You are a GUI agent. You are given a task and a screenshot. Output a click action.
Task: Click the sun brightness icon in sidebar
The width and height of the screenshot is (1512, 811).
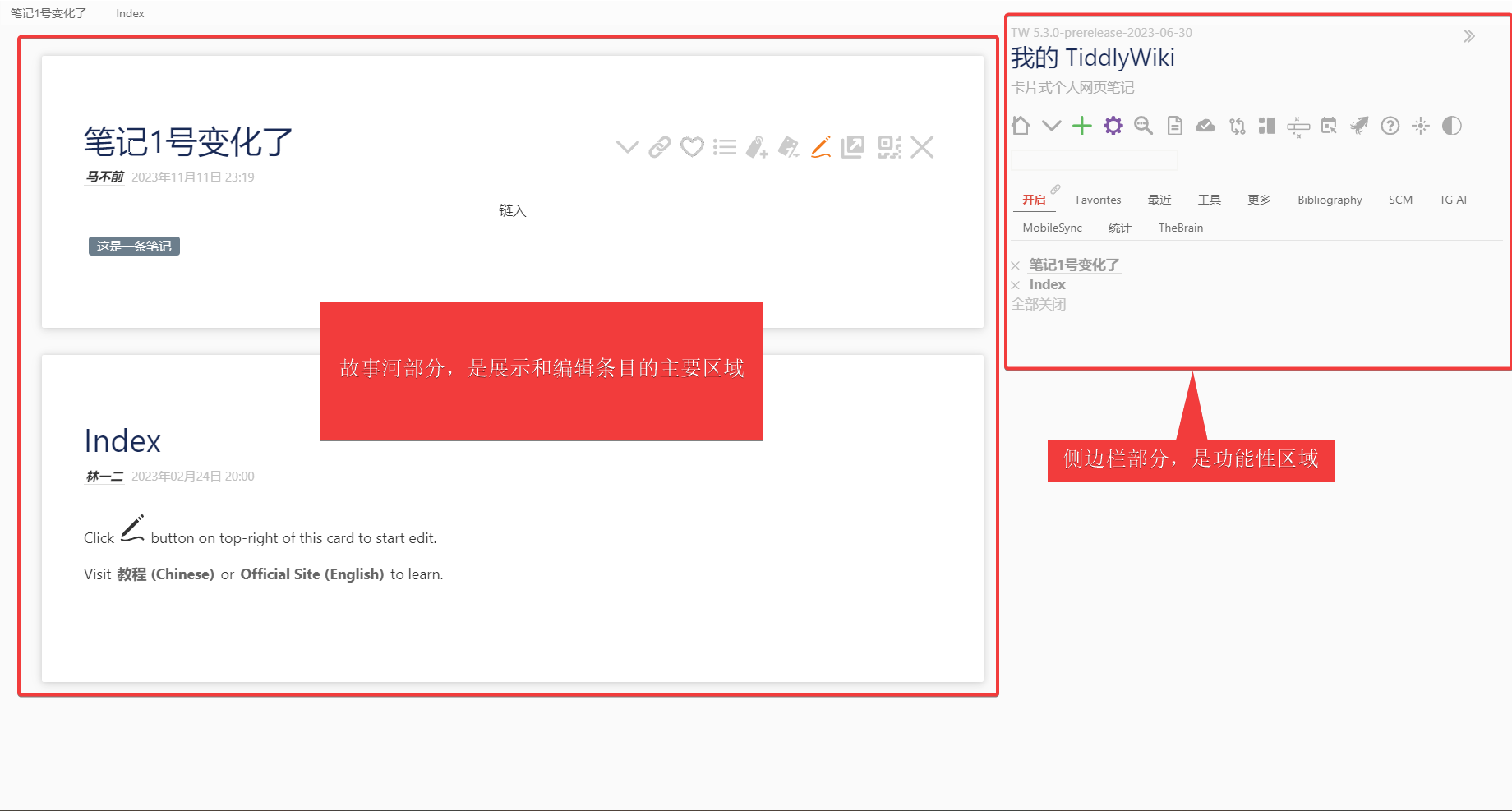click(1421, 126)
